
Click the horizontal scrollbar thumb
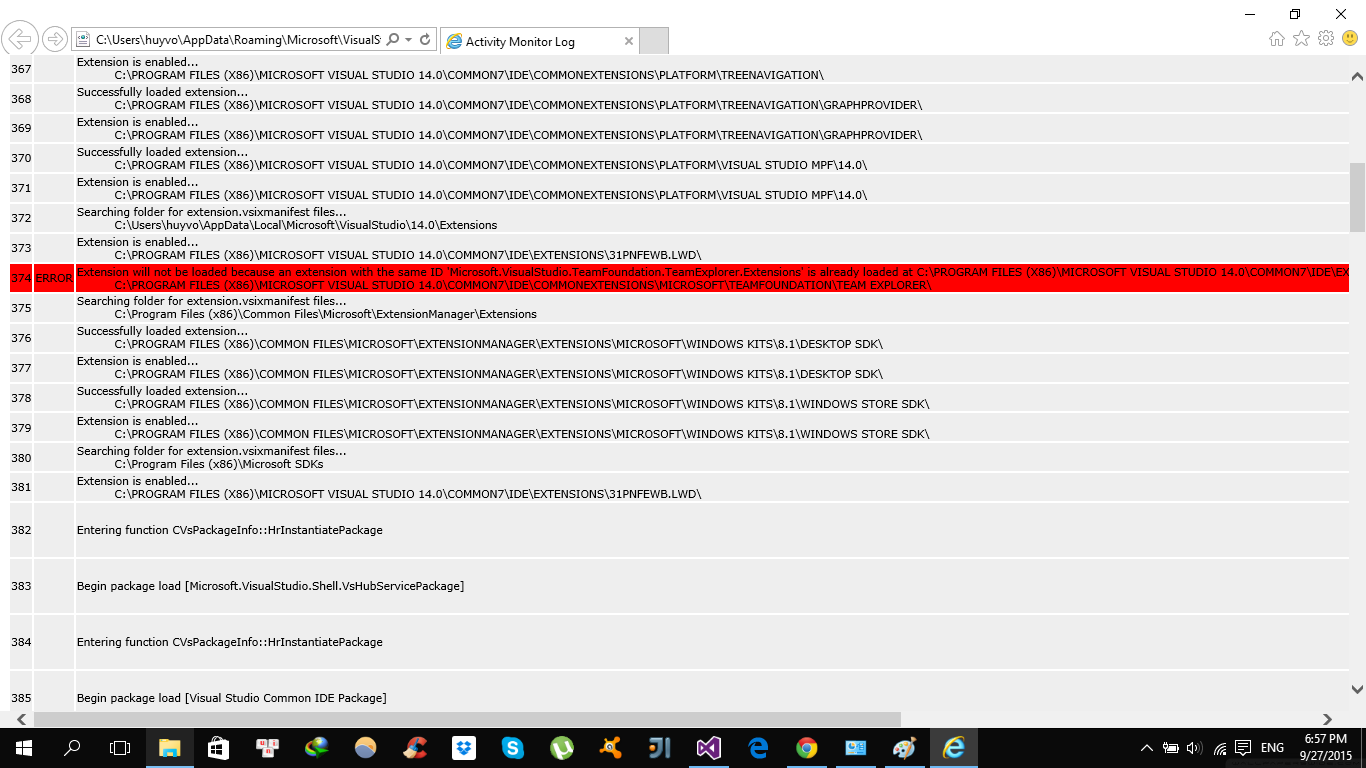click(x=467, y=719)
